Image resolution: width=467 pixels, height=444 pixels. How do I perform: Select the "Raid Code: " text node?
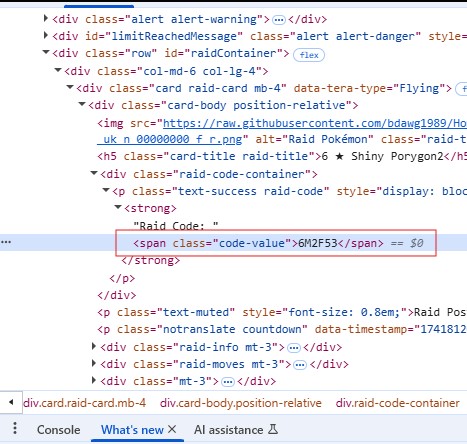pos(176,226)
